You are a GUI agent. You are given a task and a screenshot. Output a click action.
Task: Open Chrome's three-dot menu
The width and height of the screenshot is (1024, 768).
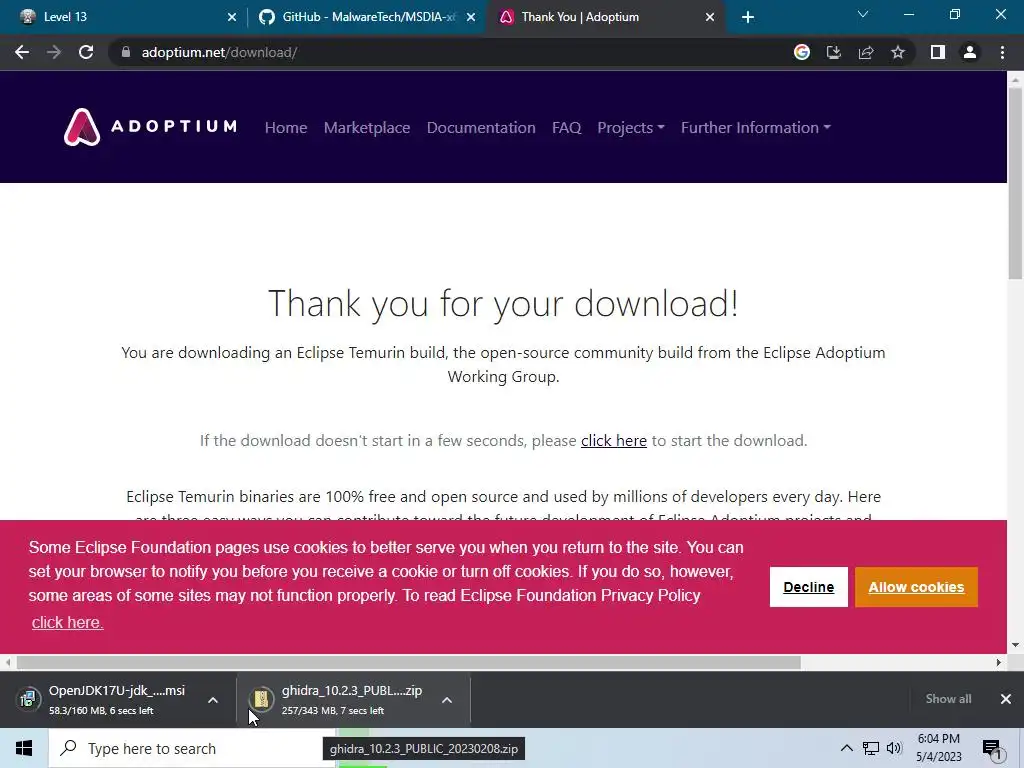(1002, 52)
